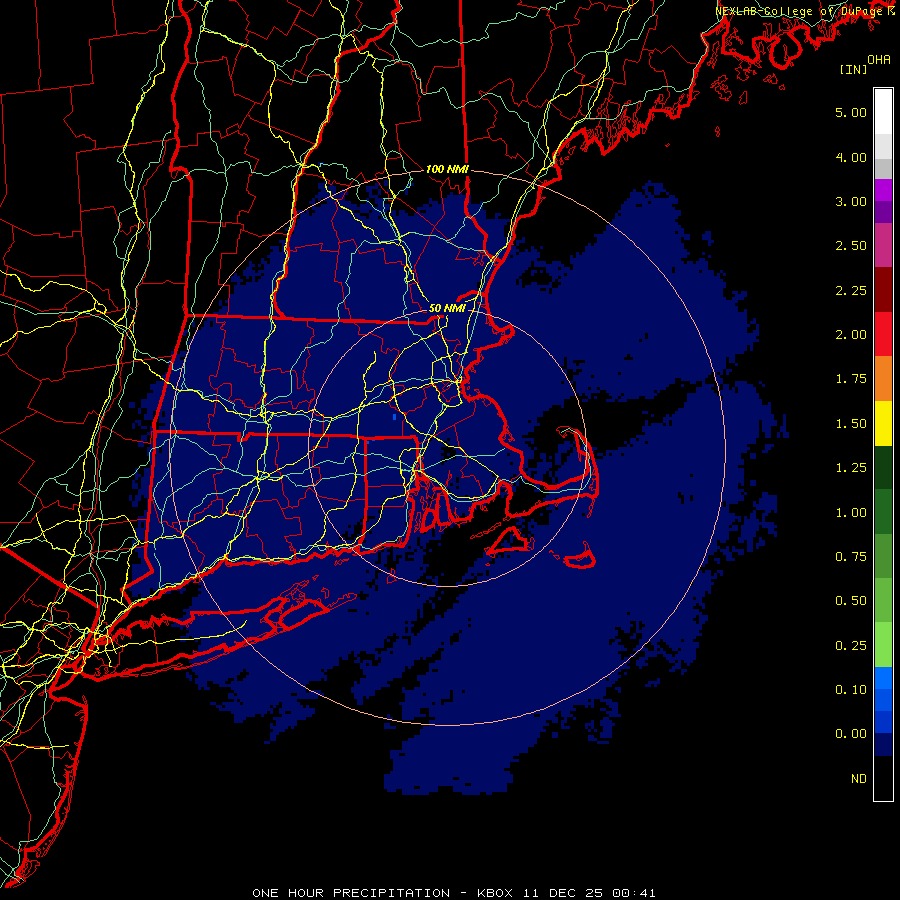Click the 1.00 legend value
This screenshot has width=900, height=900.
(x=851, y=513)
